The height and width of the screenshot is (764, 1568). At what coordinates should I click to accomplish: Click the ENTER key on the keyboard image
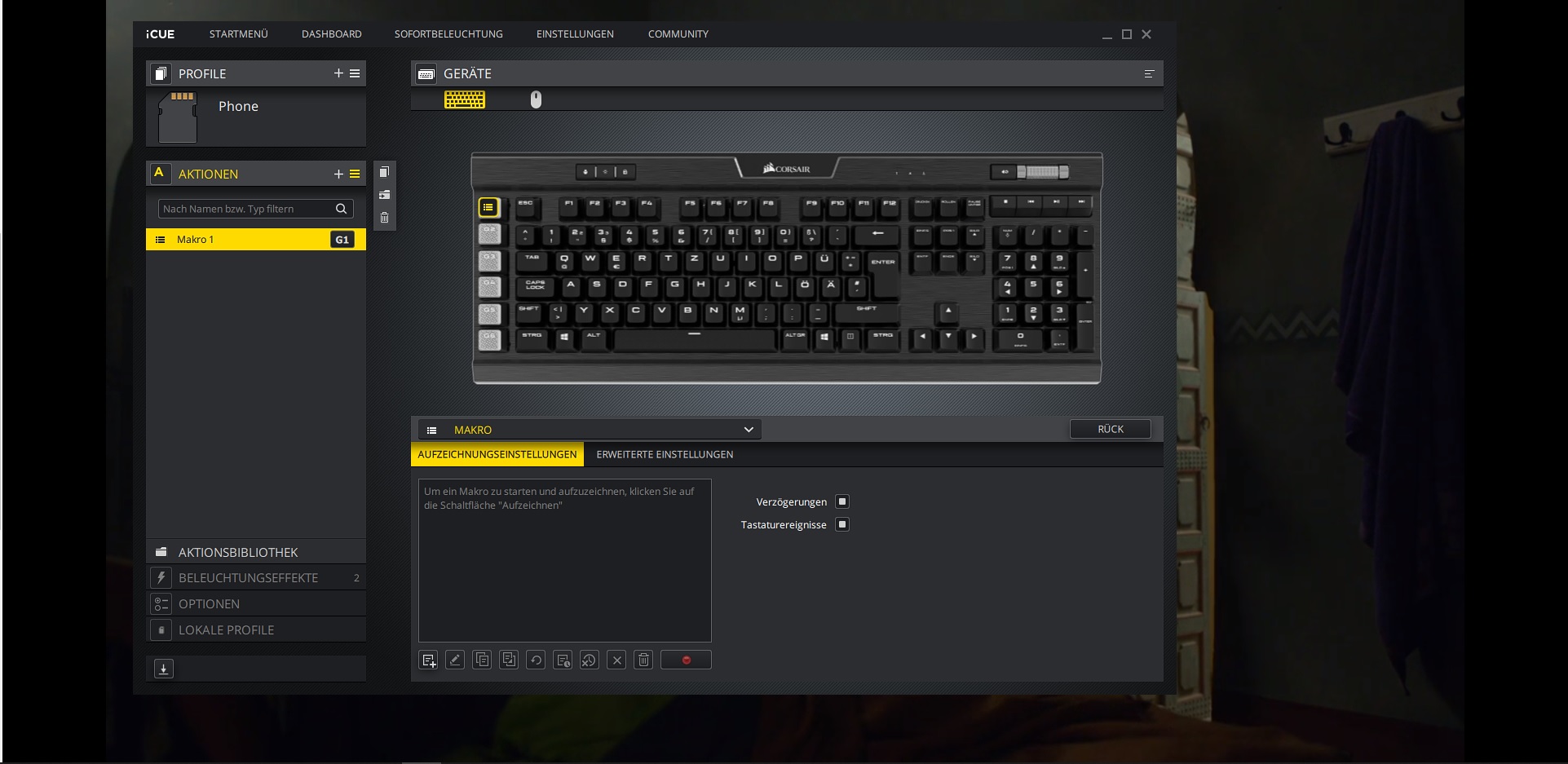[883, 273]
